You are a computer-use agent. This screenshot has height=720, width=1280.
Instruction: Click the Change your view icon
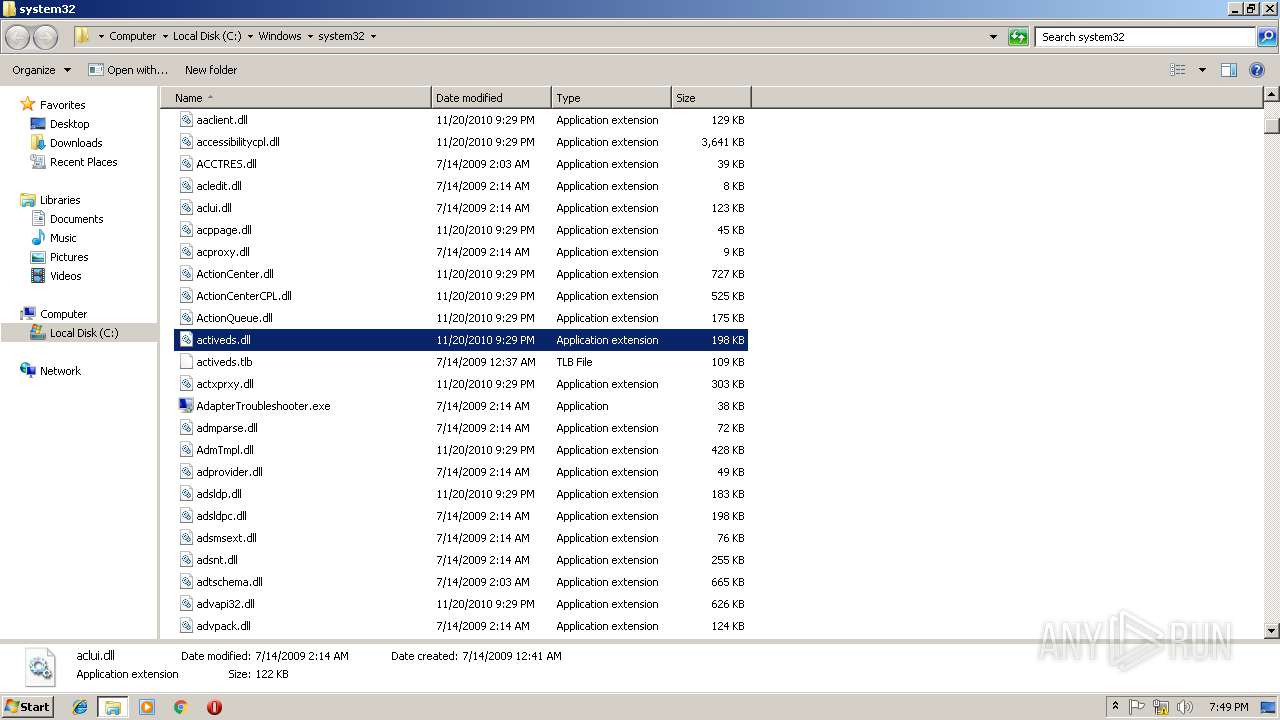tap(1178, 70)
